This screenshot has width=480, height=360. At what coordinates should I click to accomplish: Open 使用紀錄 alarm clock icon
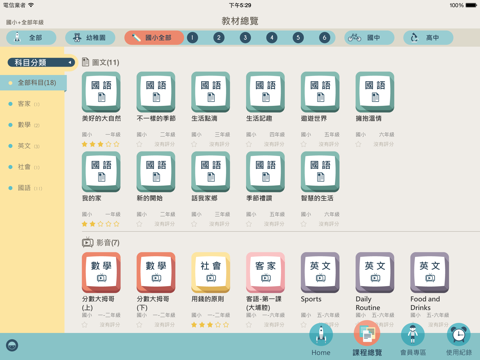459,335
